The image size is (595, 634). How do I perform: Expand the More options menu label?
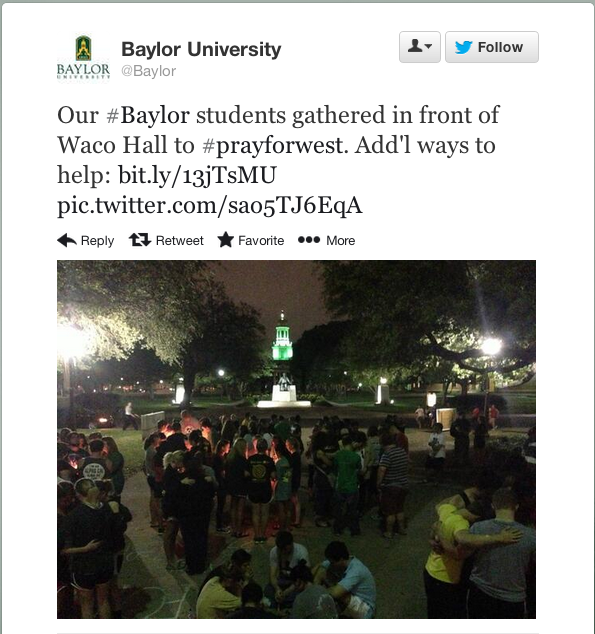pos(340,241)
